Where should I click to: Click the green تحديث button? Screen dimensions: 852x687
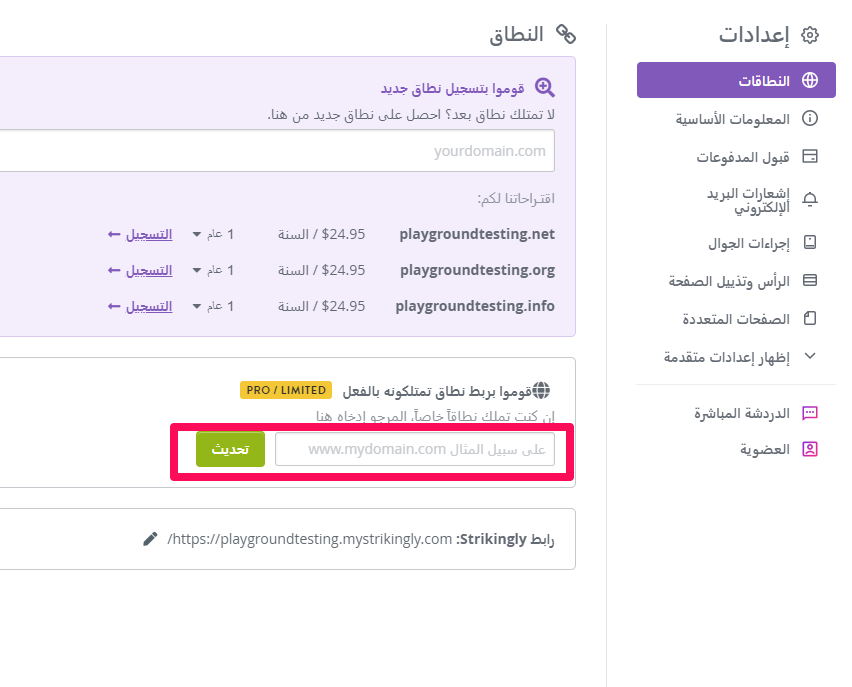tap(230, 449)
